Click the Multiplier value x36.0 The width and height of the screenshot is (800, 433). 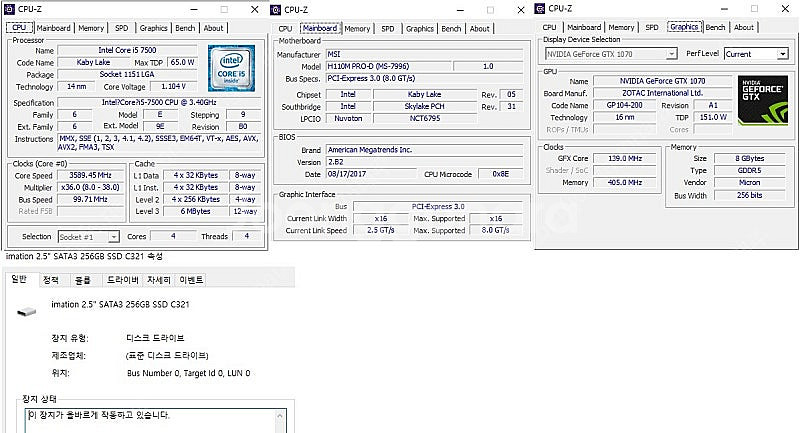point(90,187)
